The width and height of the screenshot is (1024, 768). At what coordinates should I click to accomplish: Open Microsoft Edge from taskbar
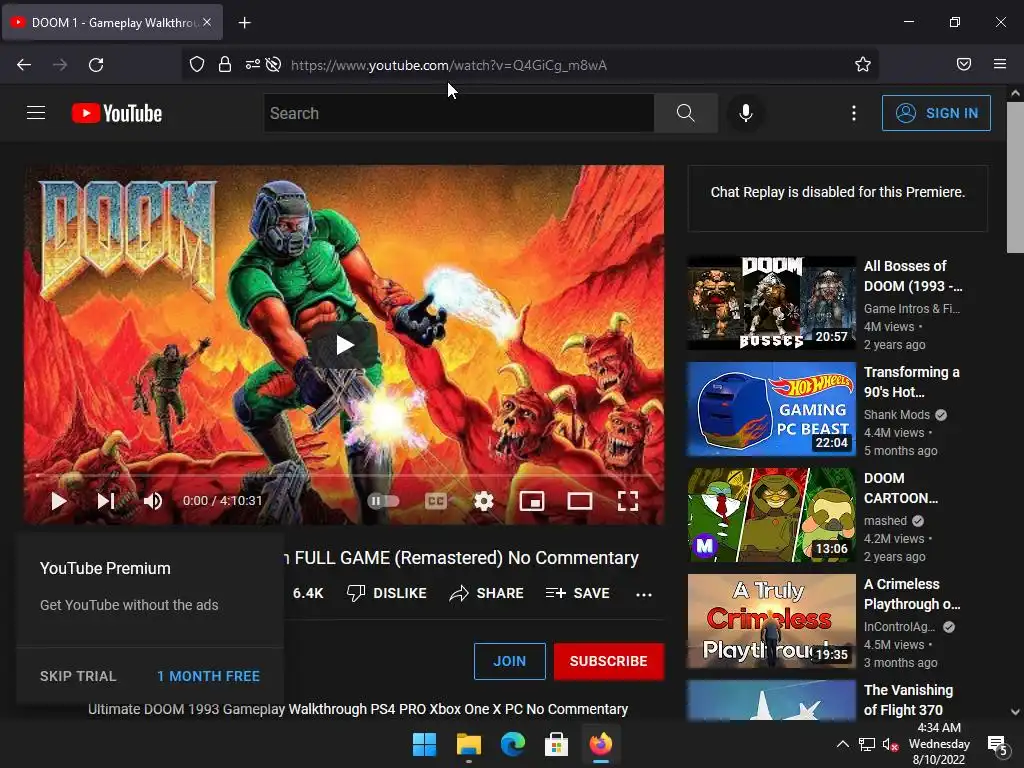(x=513, y=744)
